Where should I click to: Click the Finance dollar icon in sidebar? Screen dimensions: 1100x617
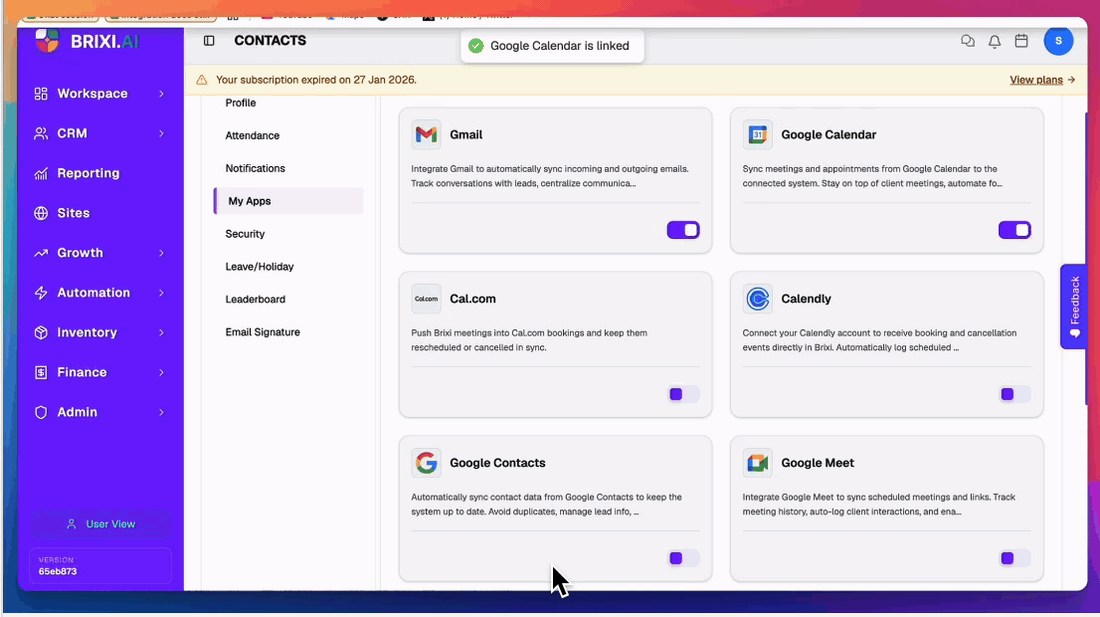(41, 372)
